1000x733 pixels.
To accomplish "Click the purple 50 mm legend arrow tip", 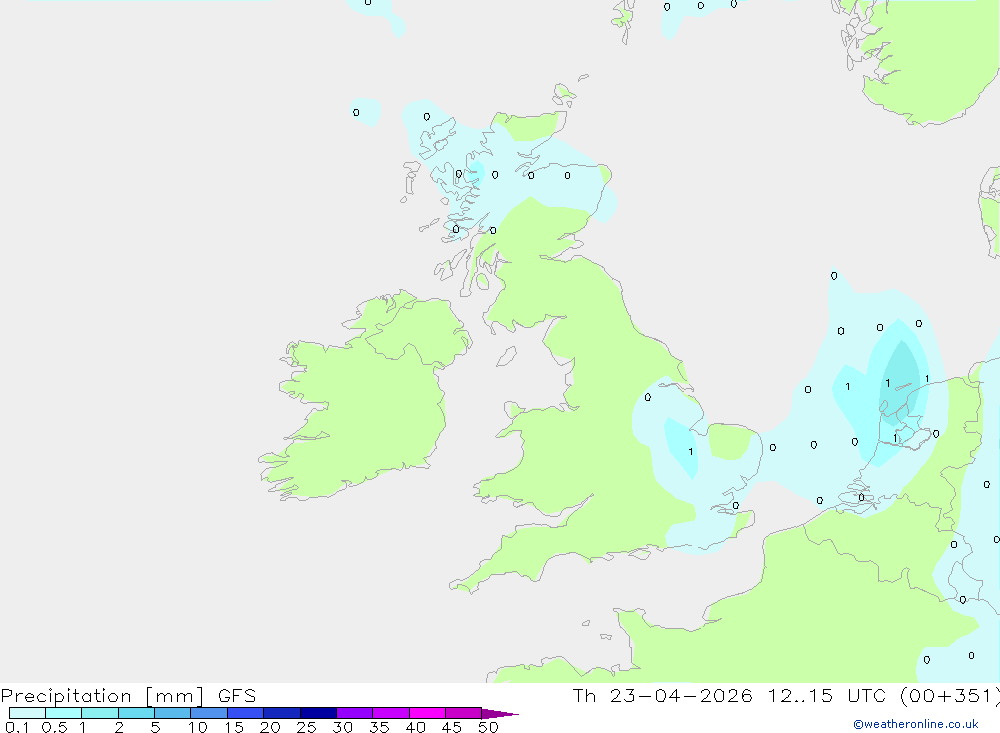I will (500, 713).
